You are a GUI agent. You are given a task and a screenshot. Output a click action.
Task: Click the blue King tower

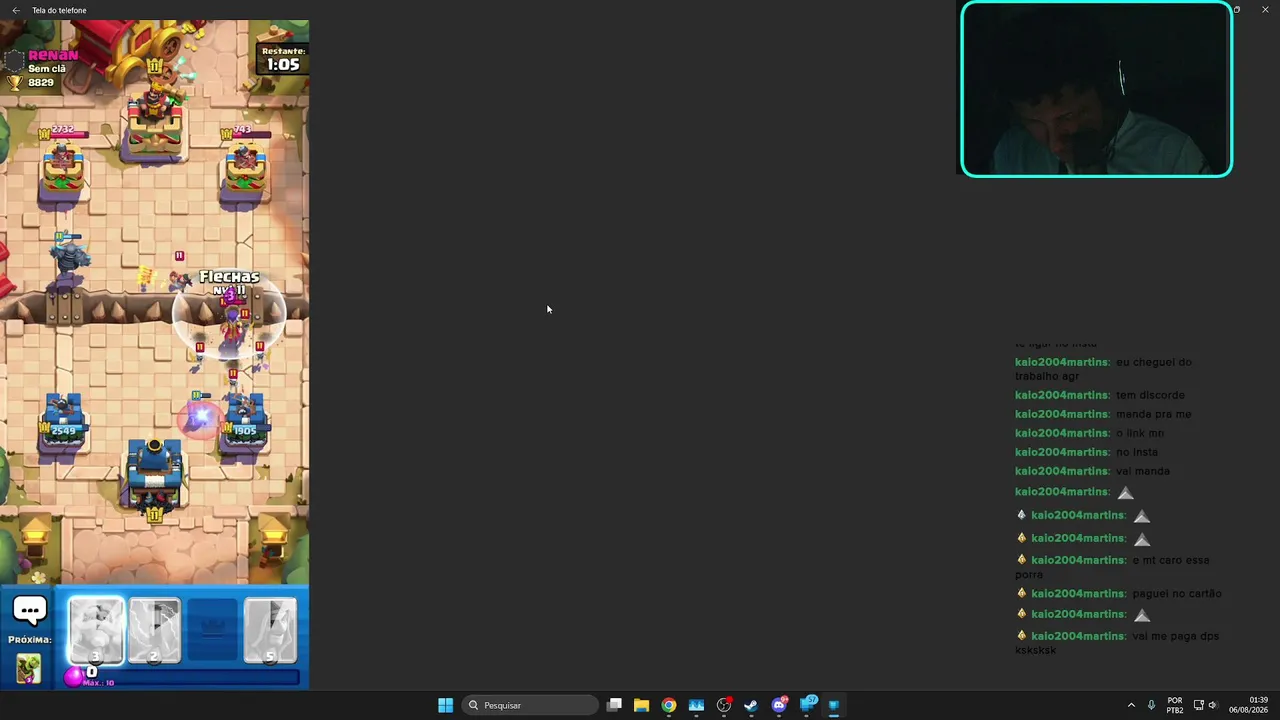coord(154,475)
